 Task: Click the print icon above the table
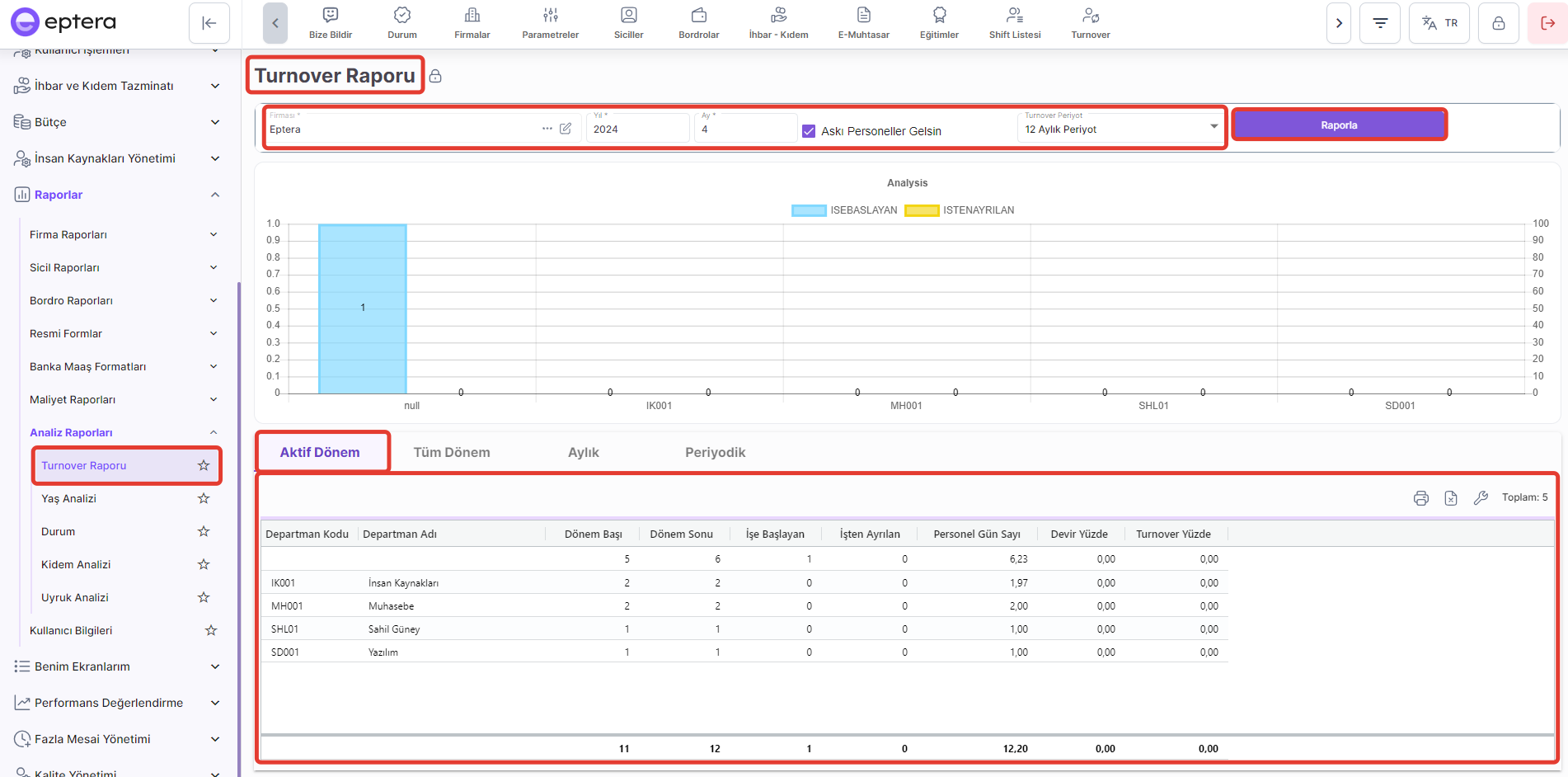(x=1420, y=498)
